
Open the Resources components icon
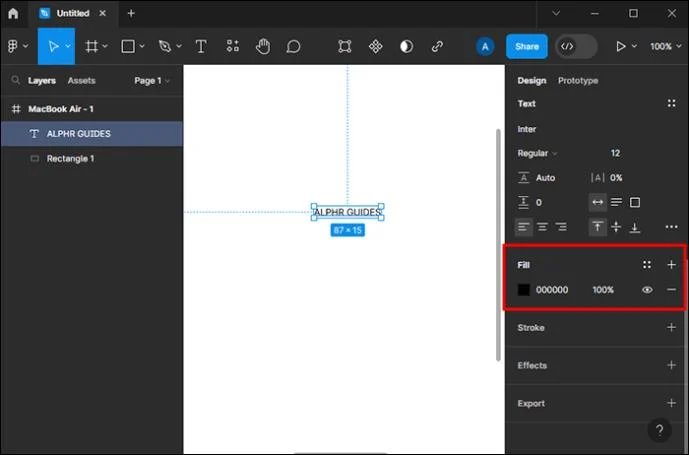pyautogui.click(x=233, y=46)
